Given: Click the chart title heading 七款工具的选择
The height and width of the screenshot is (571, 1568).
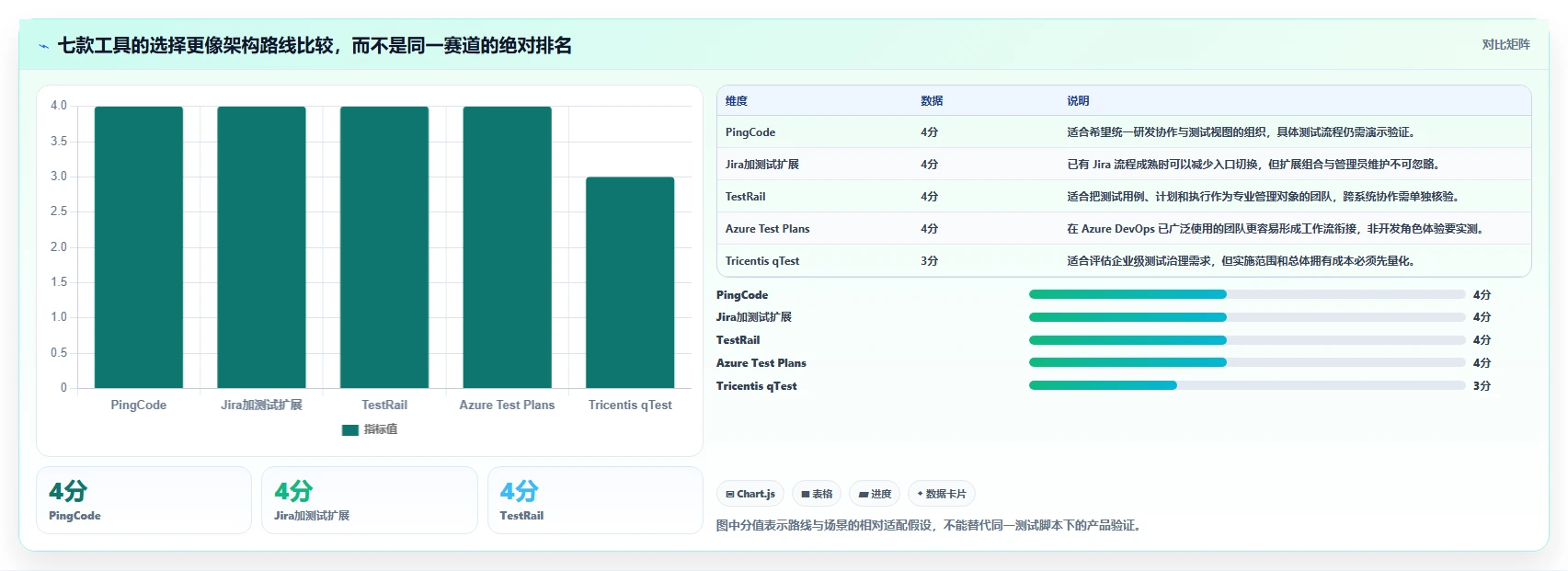Looking at the screenshot, I should tap(315, 45).
